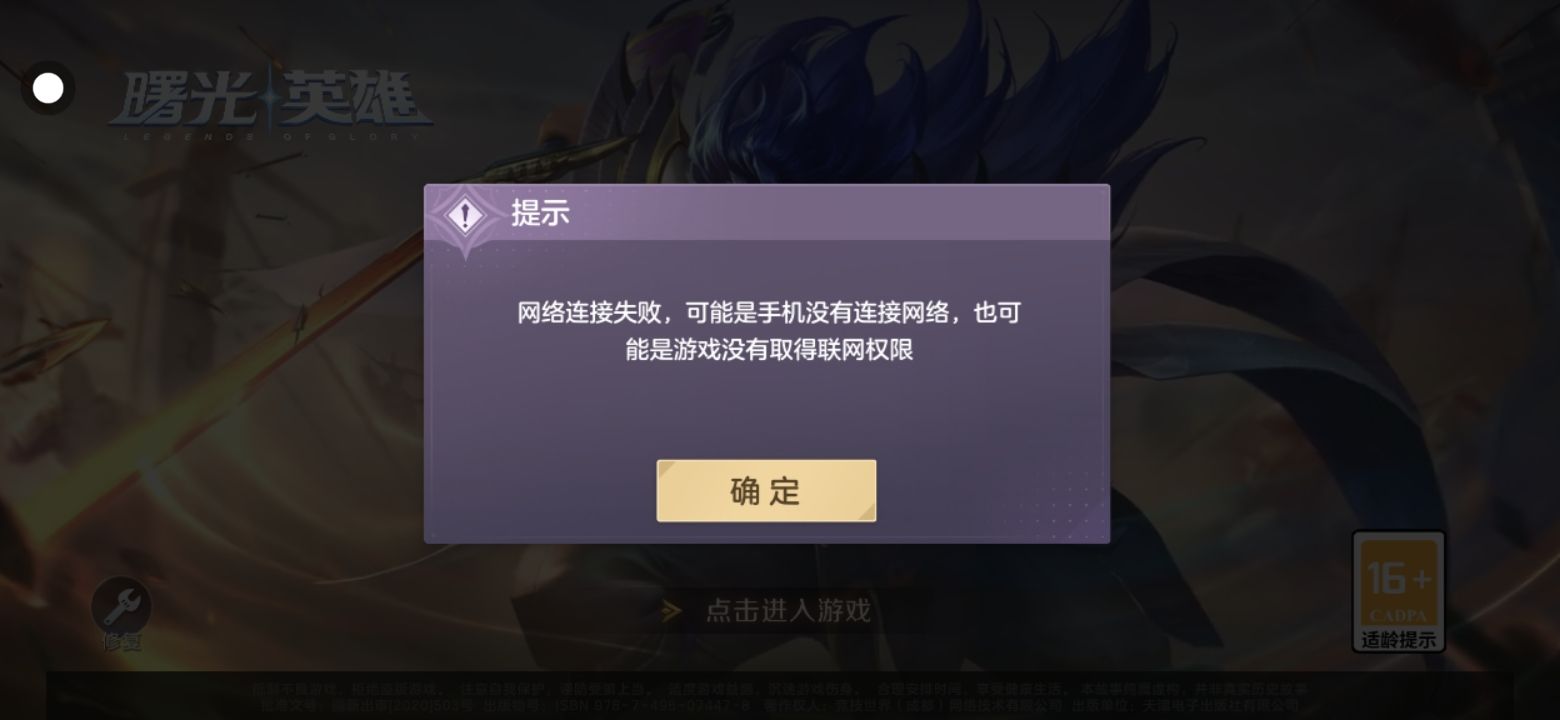Click the LEGENDS OF GLORY subtitle text
Screen dimensions: 1560x720
tap(270, 135)
